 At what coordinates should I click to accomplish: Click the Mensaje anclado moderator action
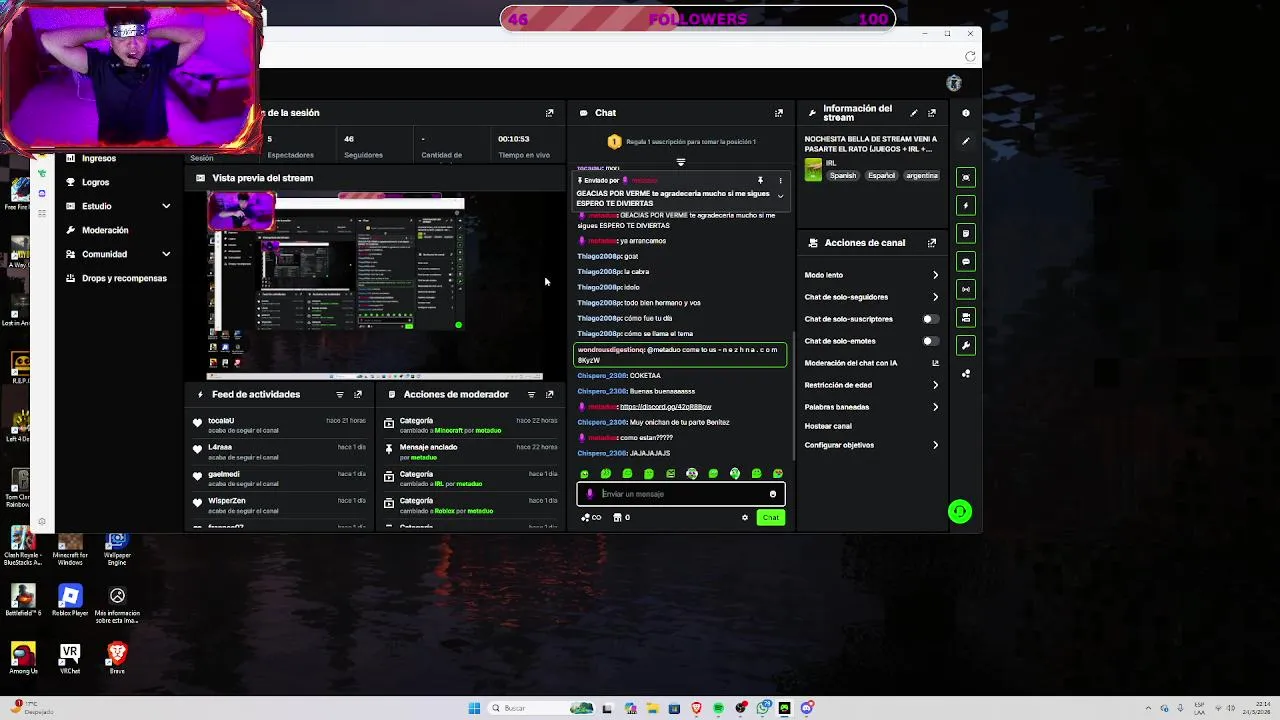pyautogui.click(x=473, y=451)
